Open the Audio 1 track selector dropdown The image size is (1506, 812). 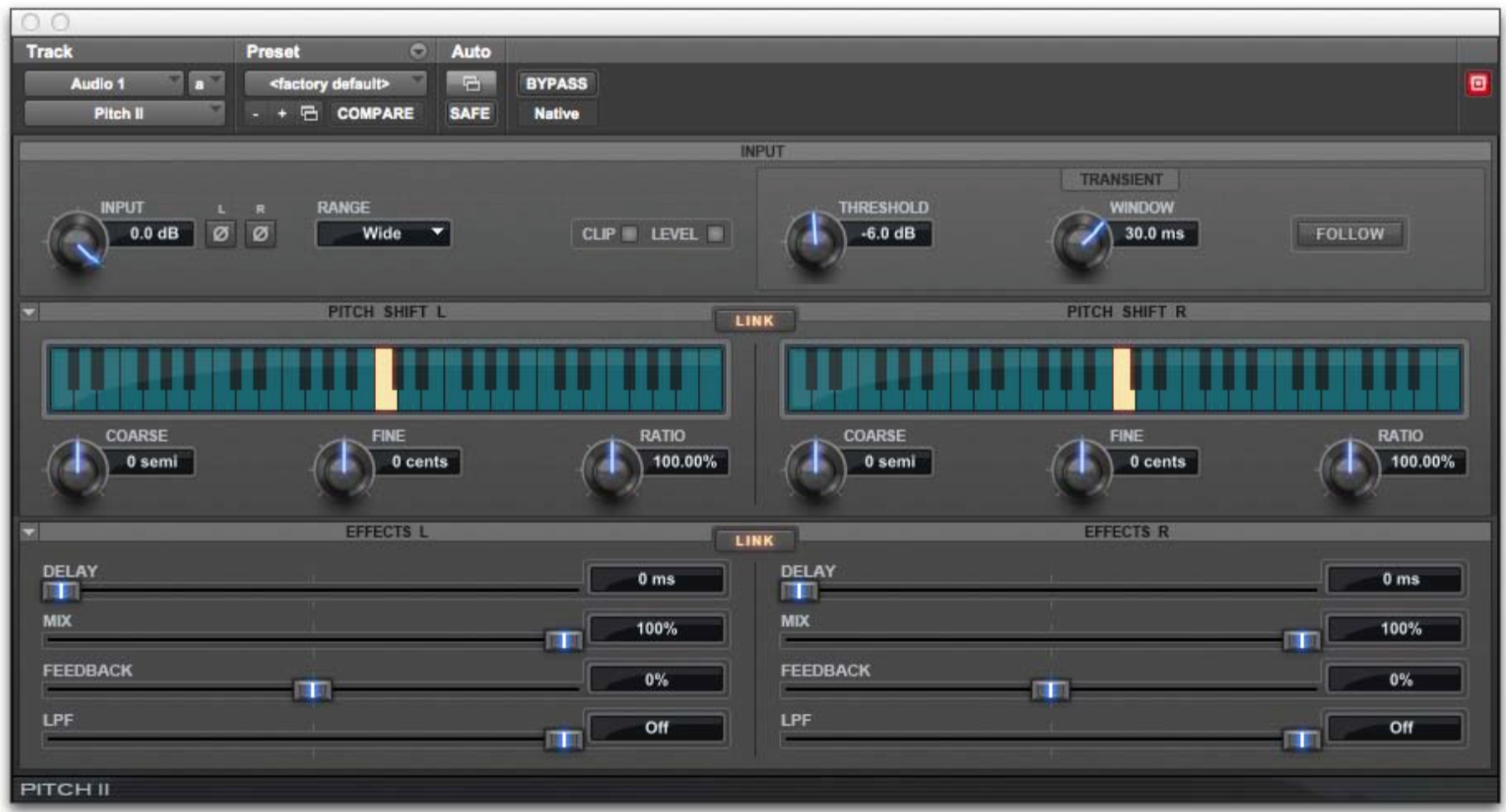103,84
